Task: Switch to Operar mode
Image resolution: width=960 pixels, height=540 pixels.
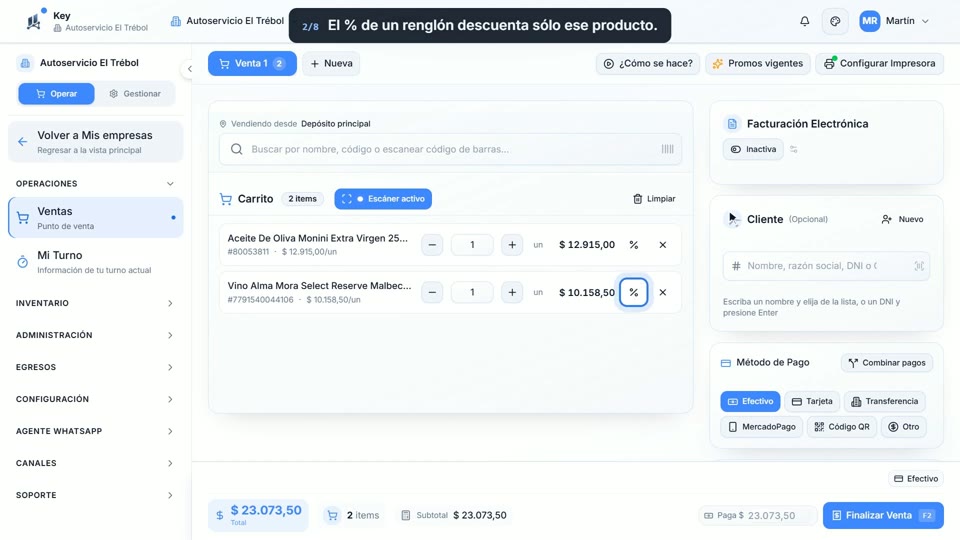Action: [56, 94]
